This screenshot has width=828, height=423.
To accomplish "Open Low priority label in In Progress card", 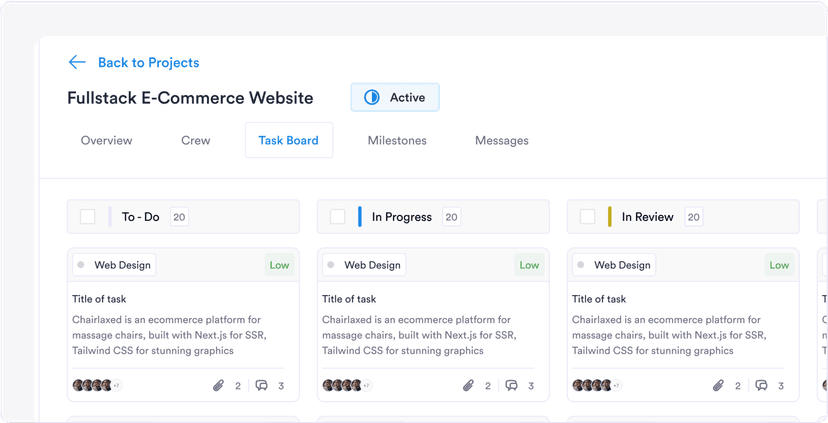I will coord(529,265).
